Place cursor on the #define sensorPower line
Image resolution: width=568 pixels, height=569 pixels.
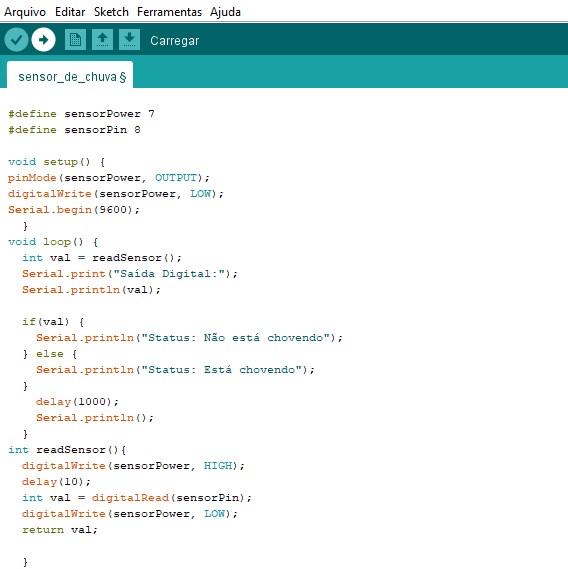(81, 114)
